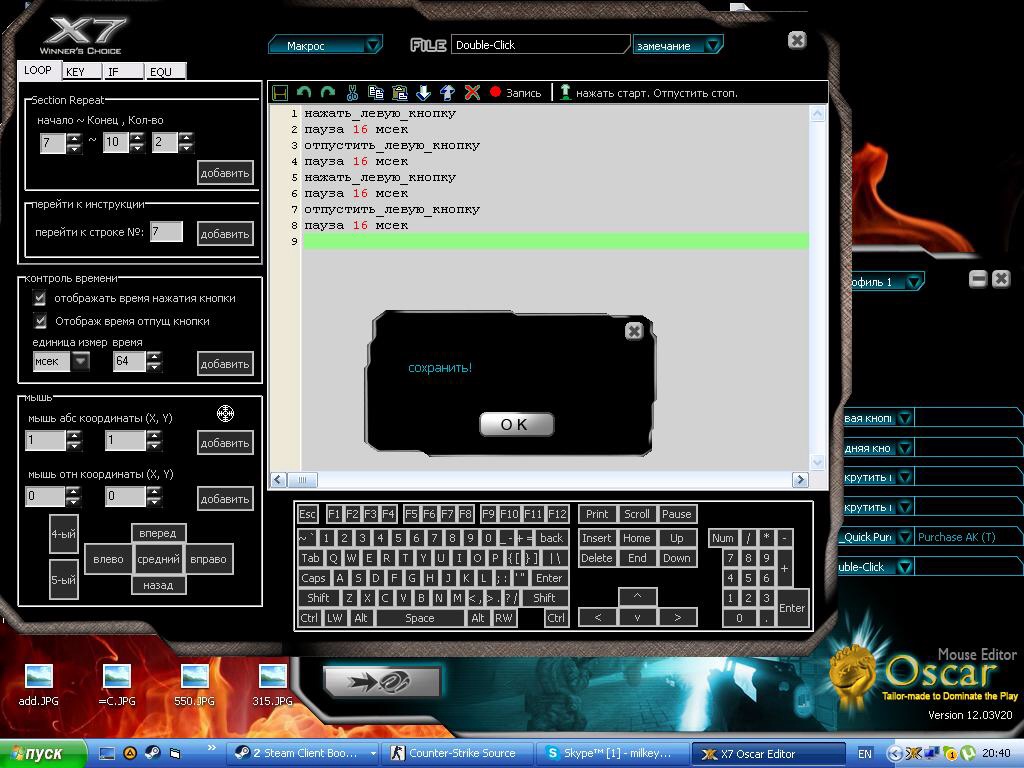The height and width of the screenshot is (768, 1024).
Task: Click Steam icon in quick launch
Action: 152,753
